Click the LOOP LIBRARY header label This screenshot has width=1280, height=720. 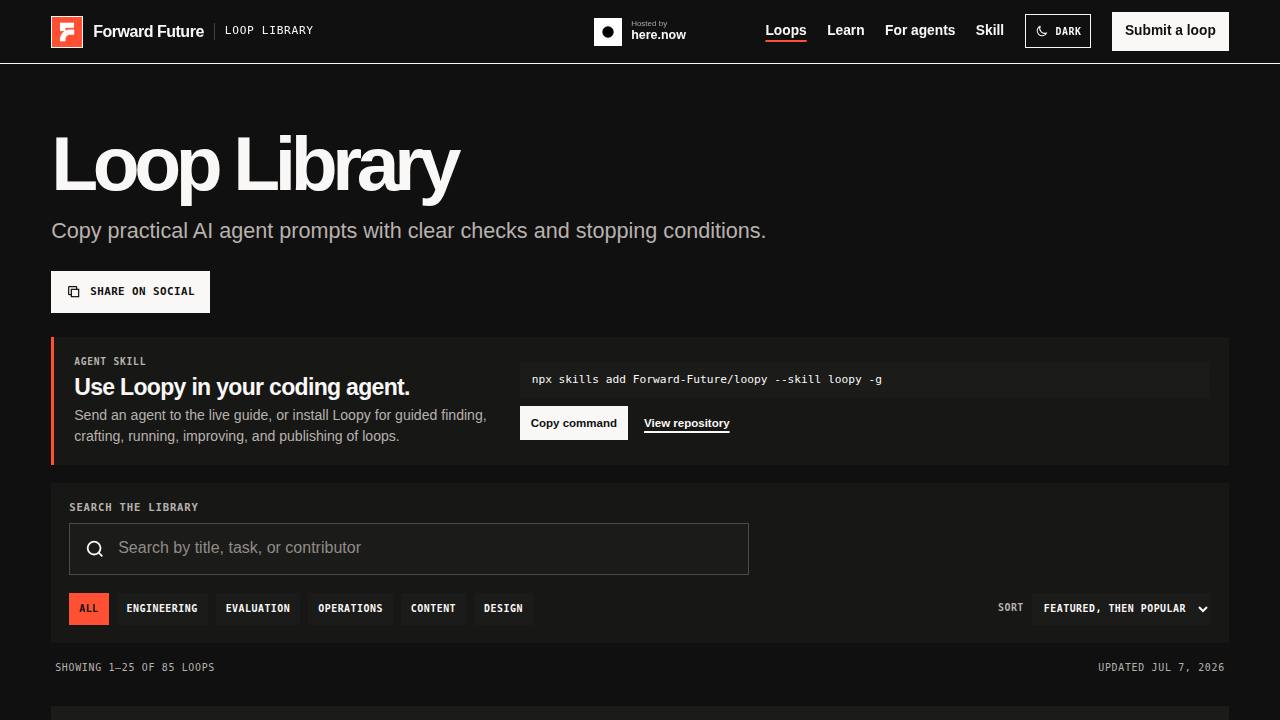[269, 31]
